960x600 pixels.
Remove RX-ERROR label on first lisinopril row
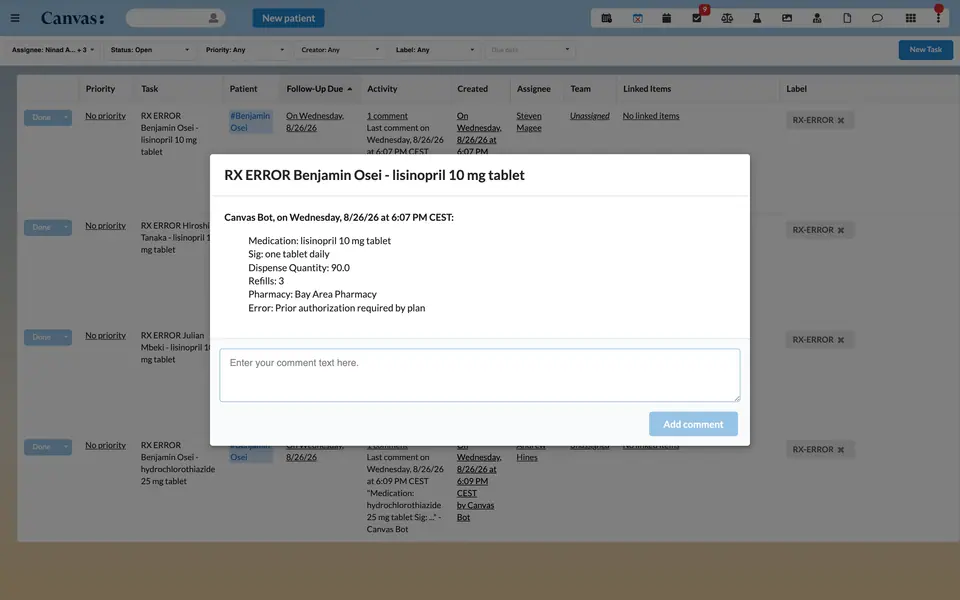point(841,120)
